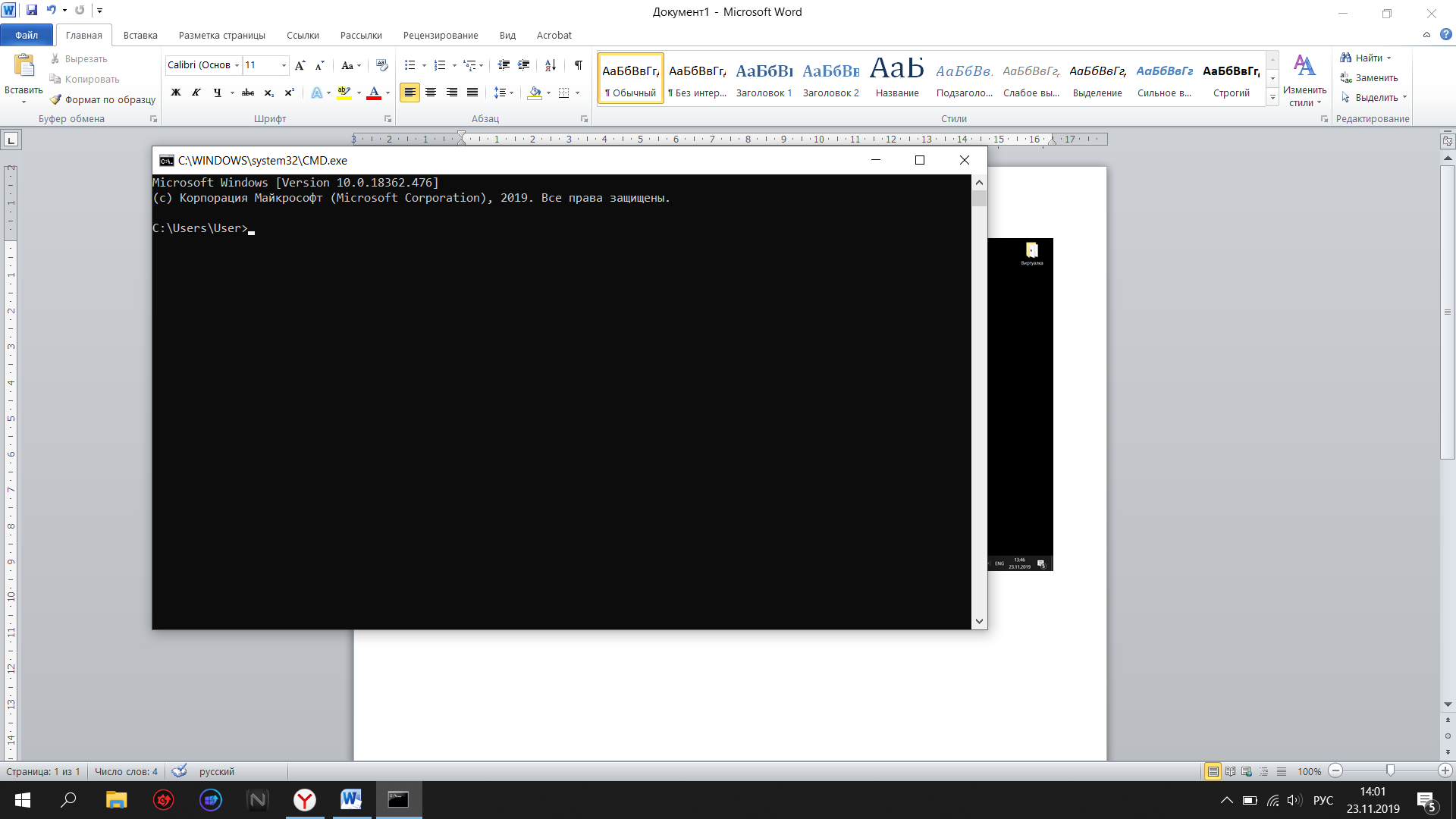Viewport: 1456px width, 819px height.
Task: Open the Font dialog launcher (Шрифт)
Action: pos(388,119)
